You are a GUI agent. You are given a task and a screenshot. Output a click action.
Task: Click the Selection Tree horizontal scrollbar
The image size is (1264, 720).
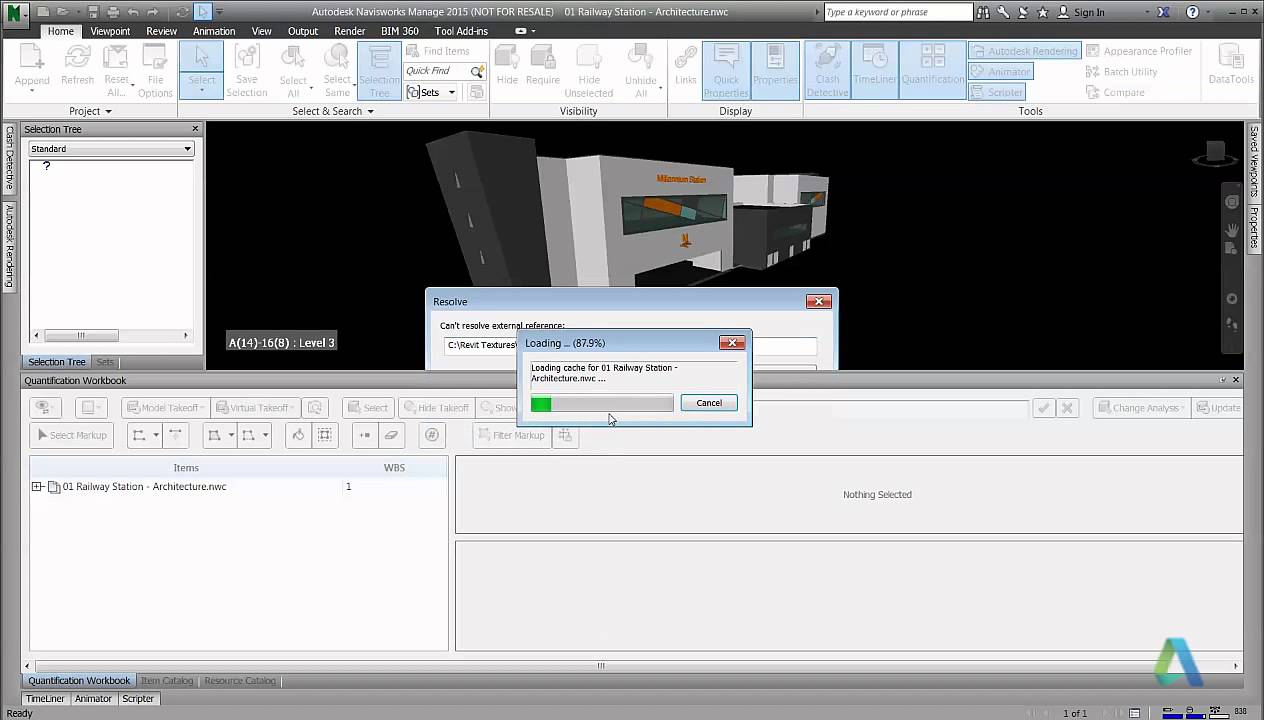click(x=111, y=335)
